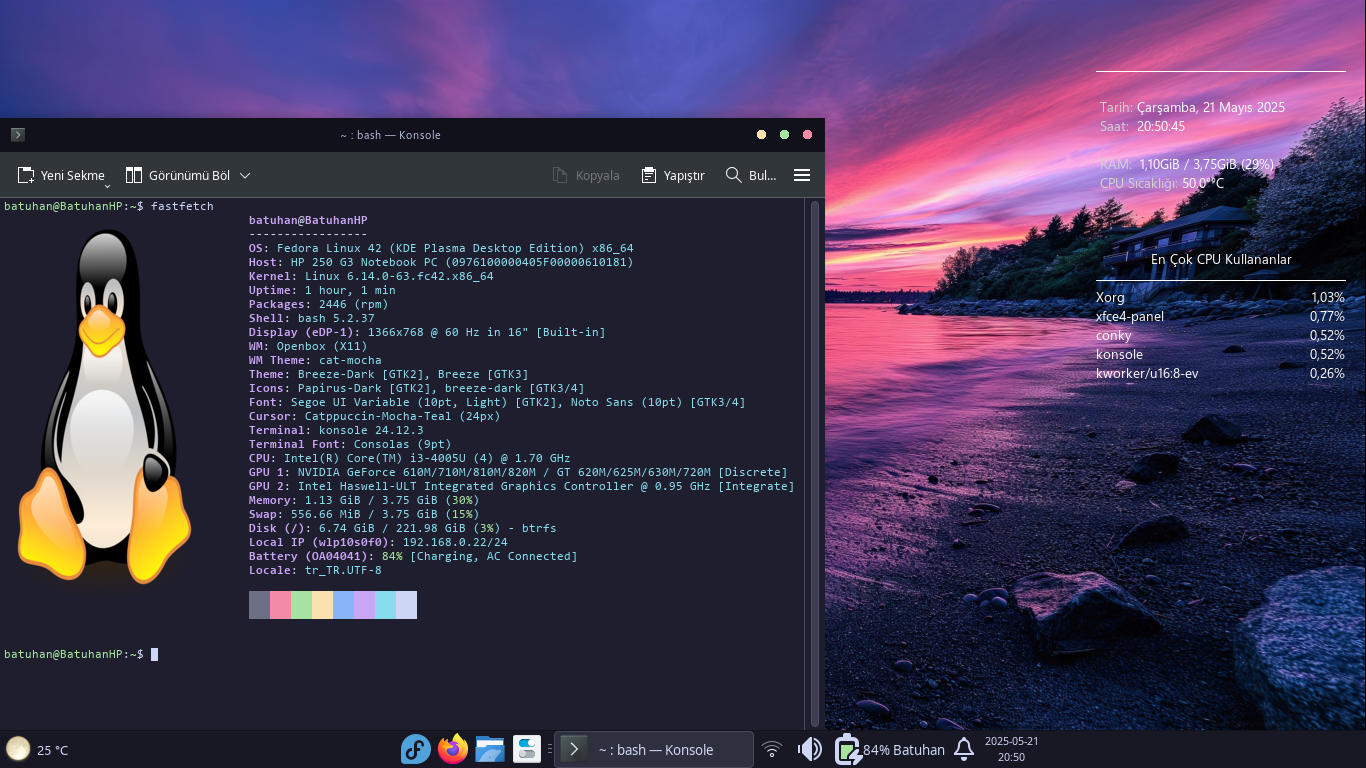Click the pink color block in fastfetch palette
The height and width of the screenshot is (768, 1366).
pyautogui.click(x=280, y=605)
